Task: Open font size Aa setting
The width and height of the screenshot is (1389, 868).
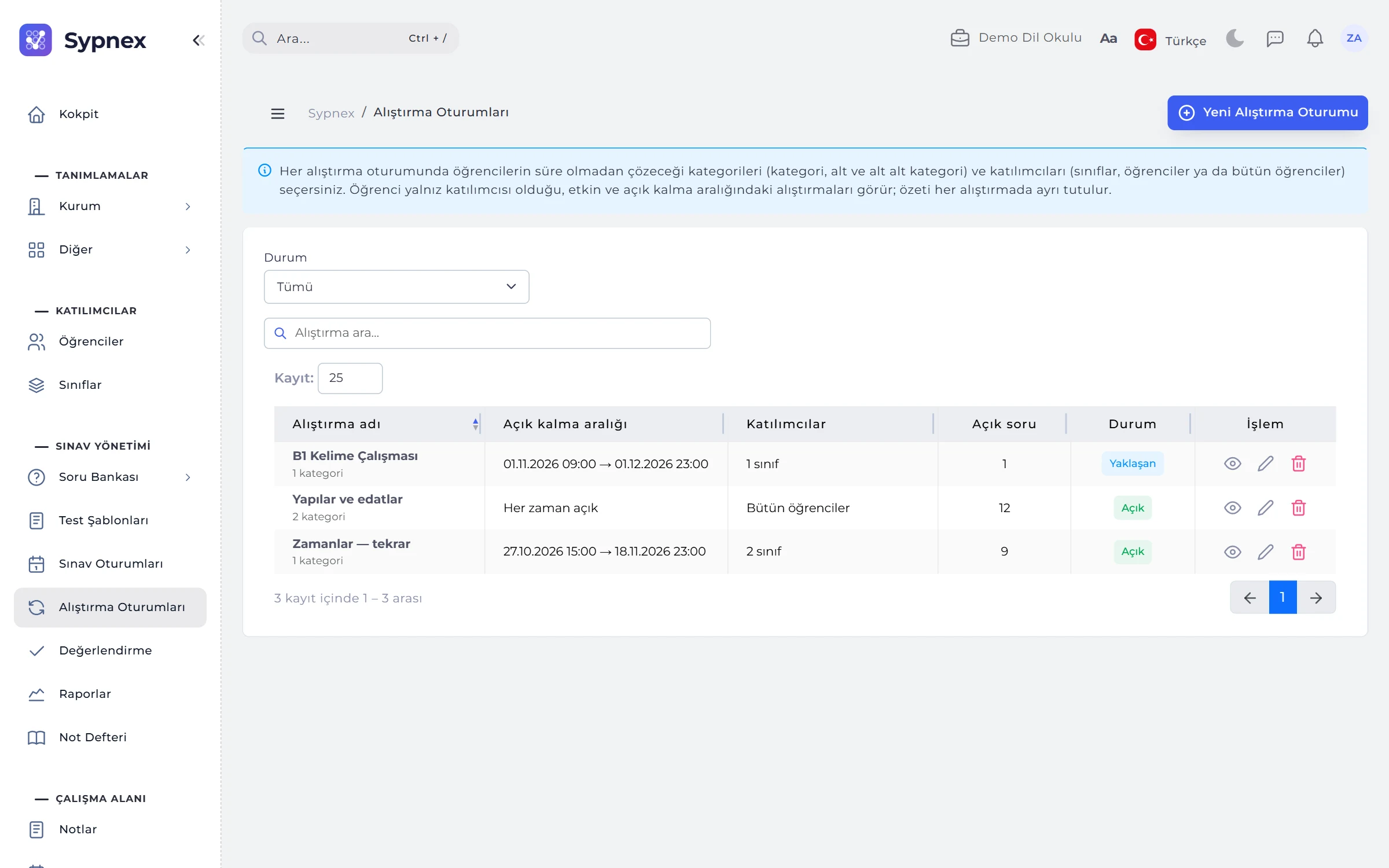Action: click(x=1108, y=38)
